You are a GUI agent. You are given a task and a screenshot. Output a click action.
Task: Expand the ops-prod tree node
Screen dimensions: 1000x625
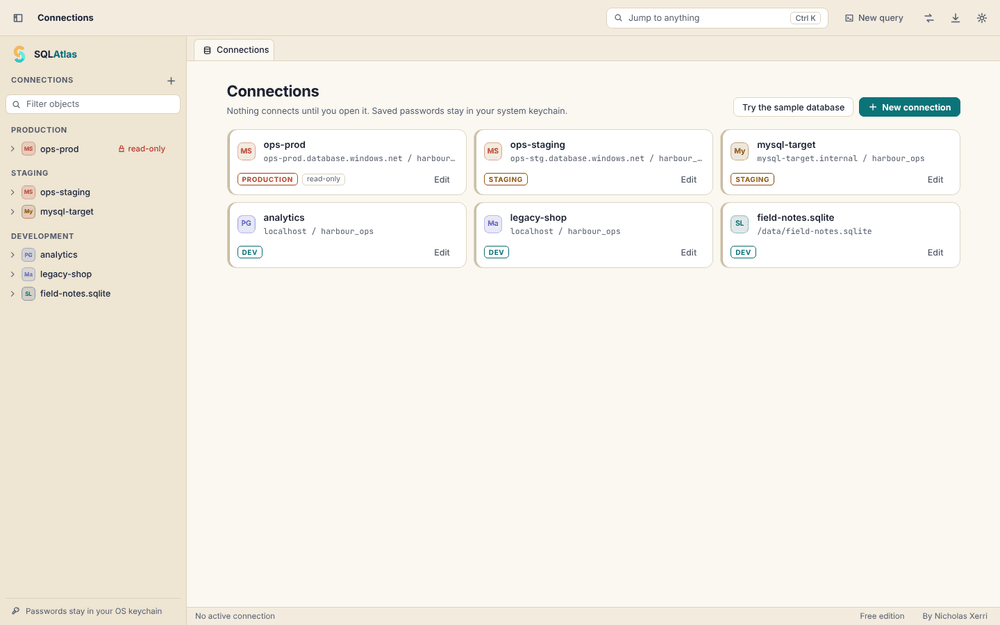point(13,149)
